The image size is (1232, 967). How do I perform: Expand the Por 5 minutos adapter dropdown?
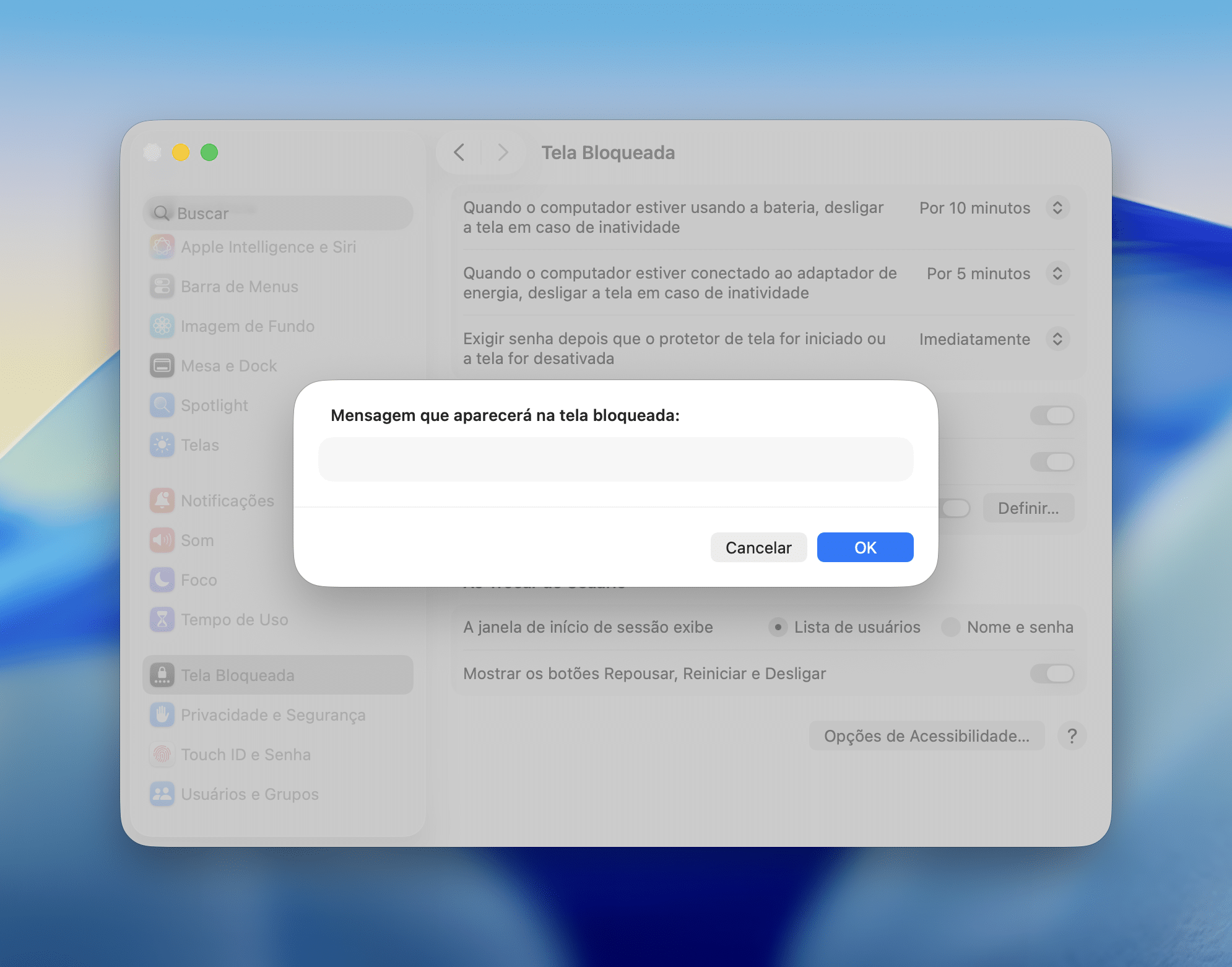[1057, 274]
